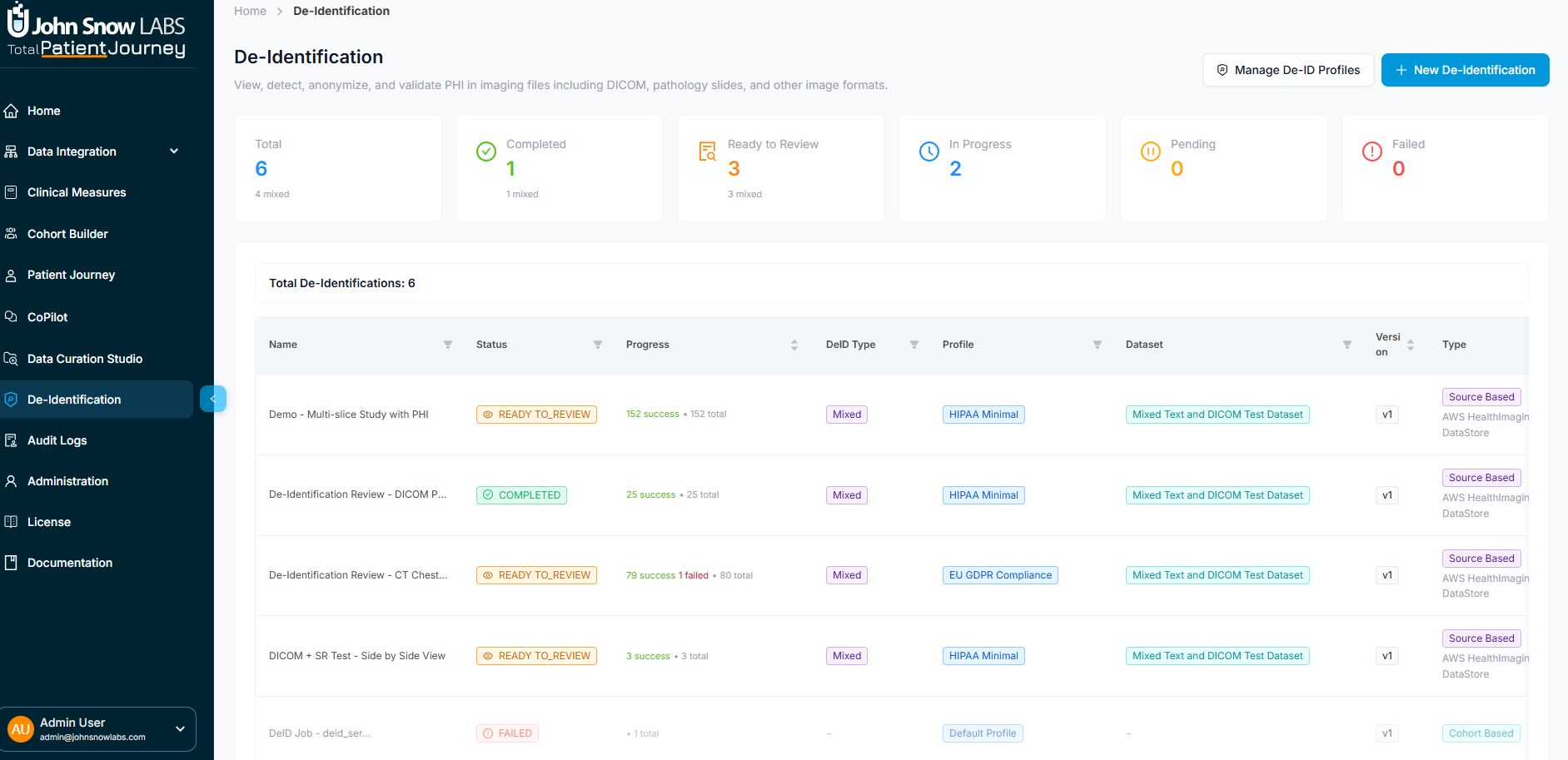Select the Clinical Measures icon
The width and height of the screenshot is (1568, 760).
12,192
